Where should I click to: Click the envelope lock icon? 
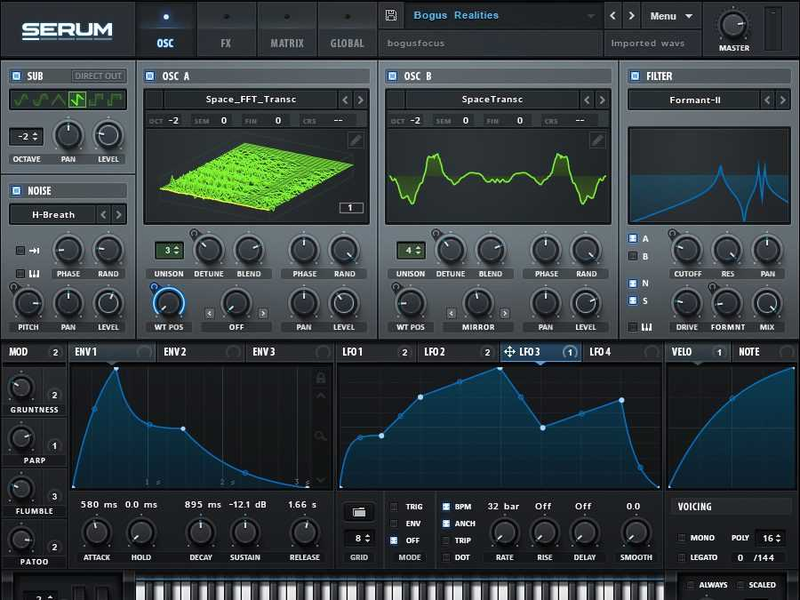pos(320,378)
